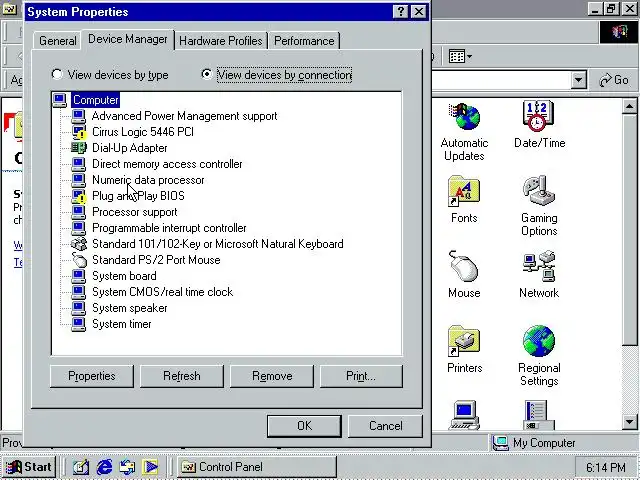Click the Dial-Up Adapter network card icon
This screenshot has height=480, width=640.
[x=78, y=148]
